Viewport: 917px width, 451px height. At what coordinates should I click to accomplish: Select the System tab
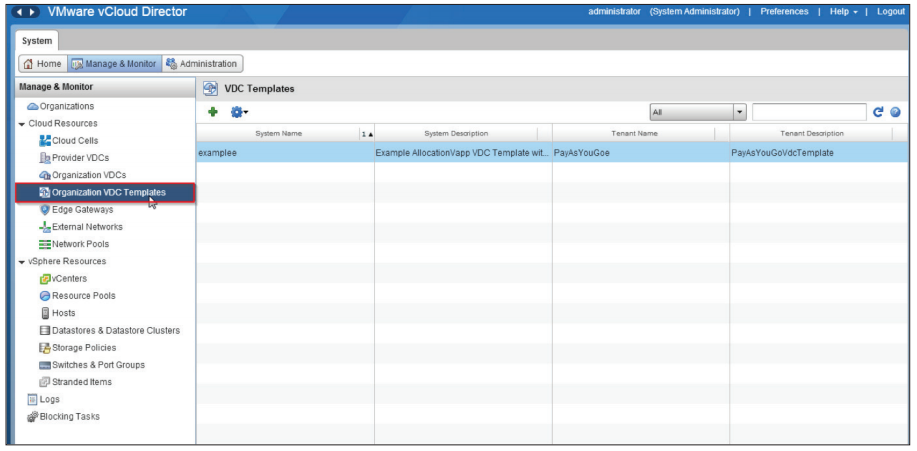tap(37, 40)
